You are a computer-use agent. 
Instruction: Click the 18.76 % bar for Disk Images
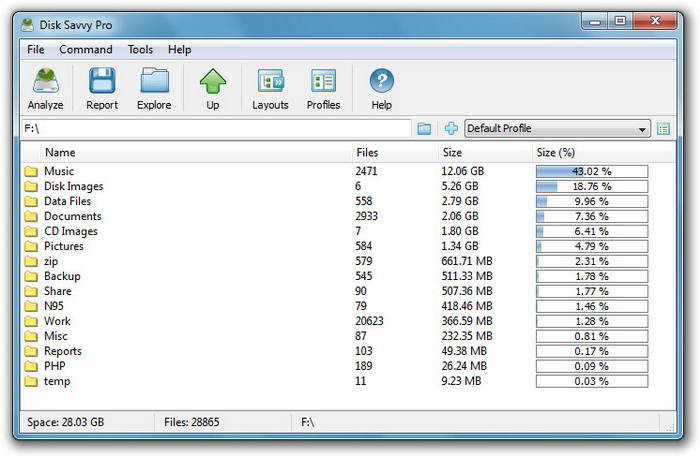pyautogui.click(x=592, y=186)
